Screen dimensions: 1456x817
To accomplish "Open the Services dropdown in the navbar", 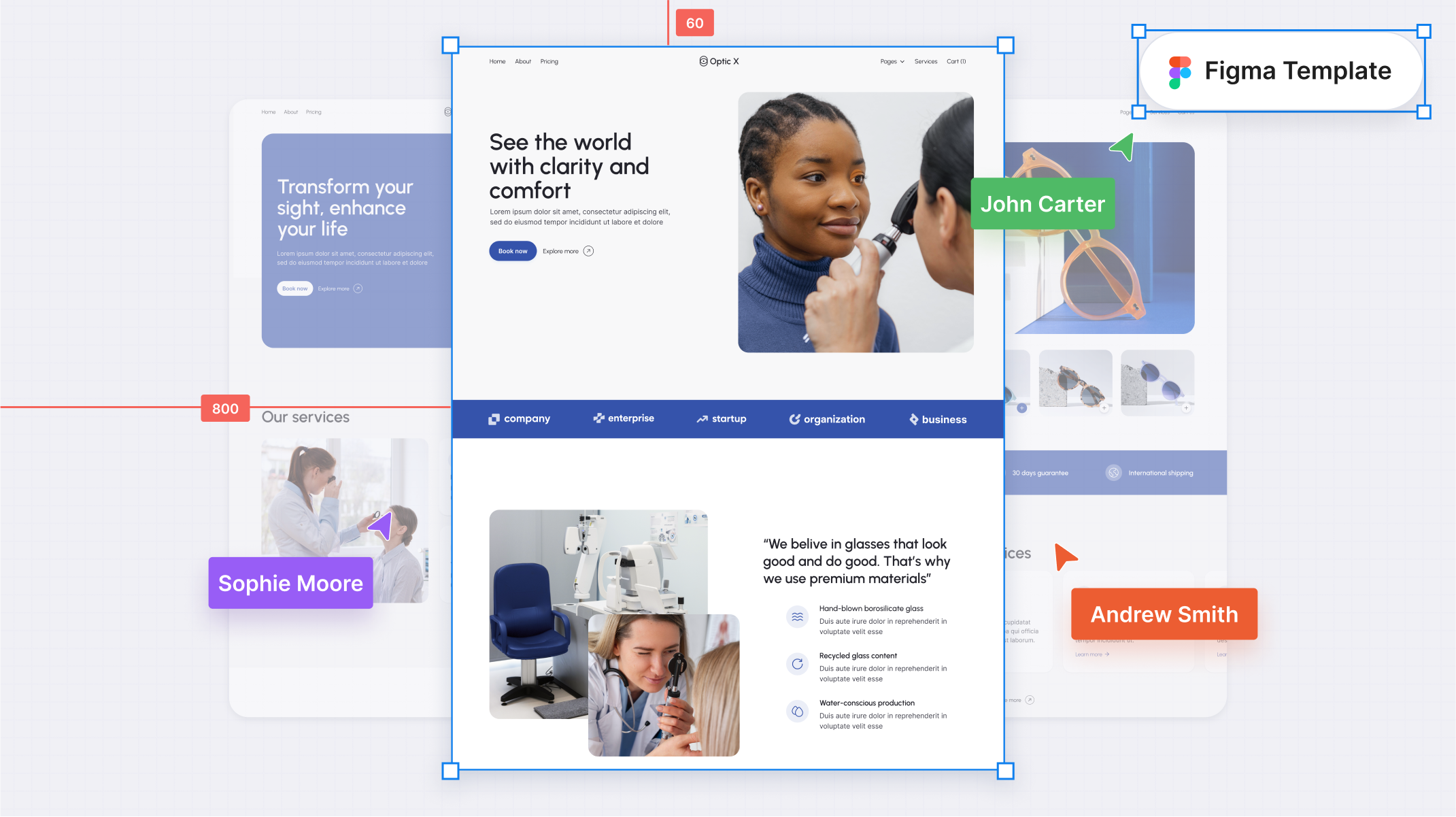I will point(925,61).
